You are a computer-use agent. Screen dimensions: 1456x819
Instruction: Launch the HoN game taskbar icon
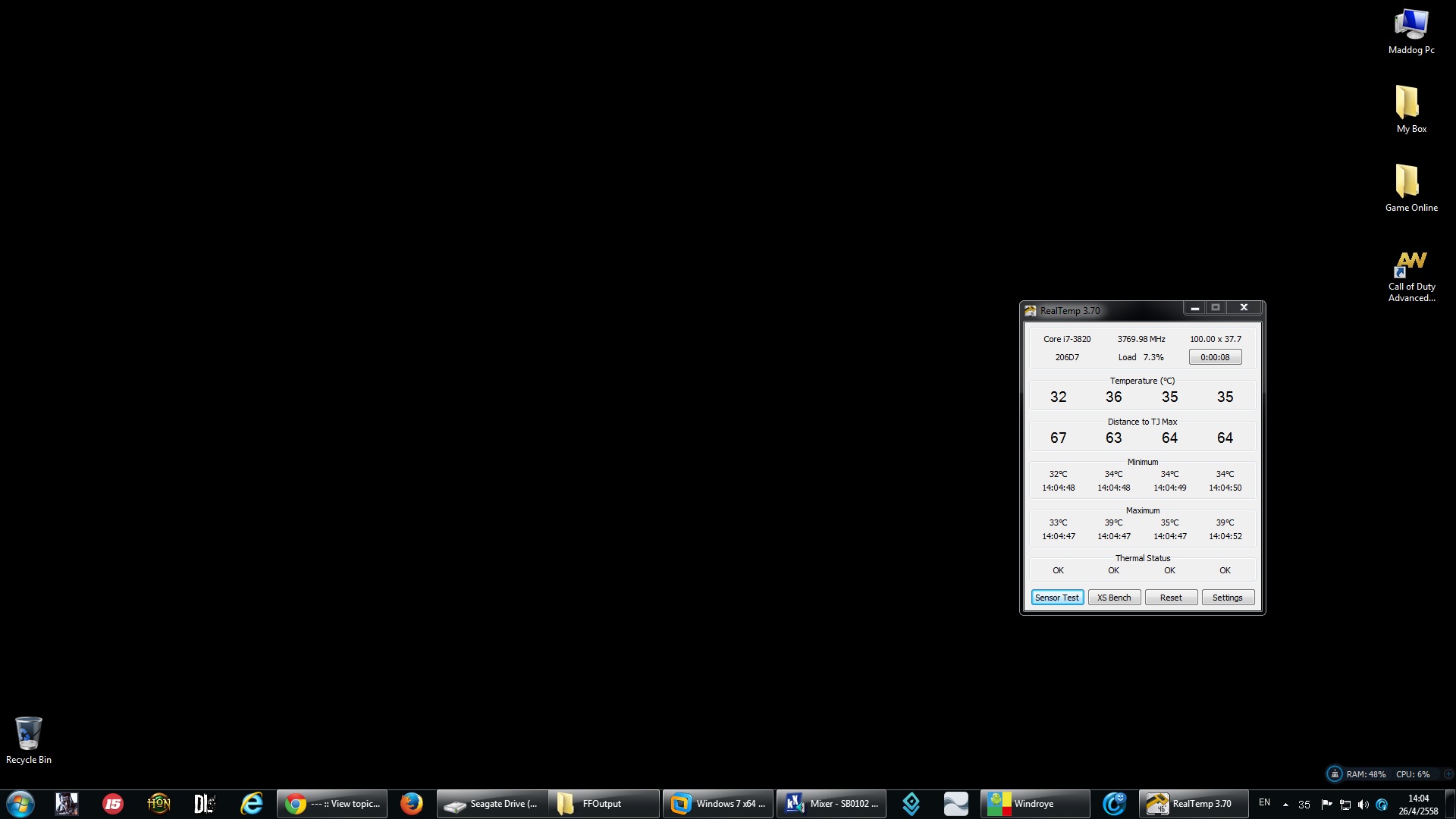click(x=158, y=804)
